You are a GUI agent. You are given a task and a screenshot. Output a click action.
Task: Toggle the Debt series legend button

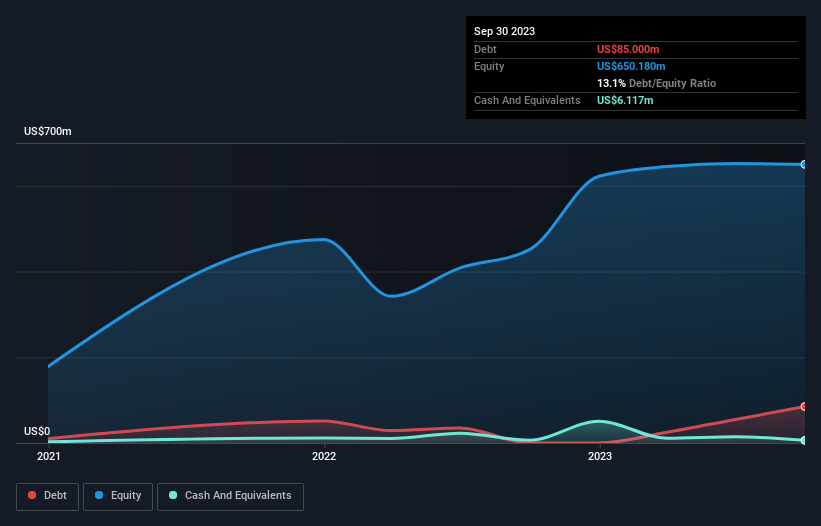click(x=48, y=496)
